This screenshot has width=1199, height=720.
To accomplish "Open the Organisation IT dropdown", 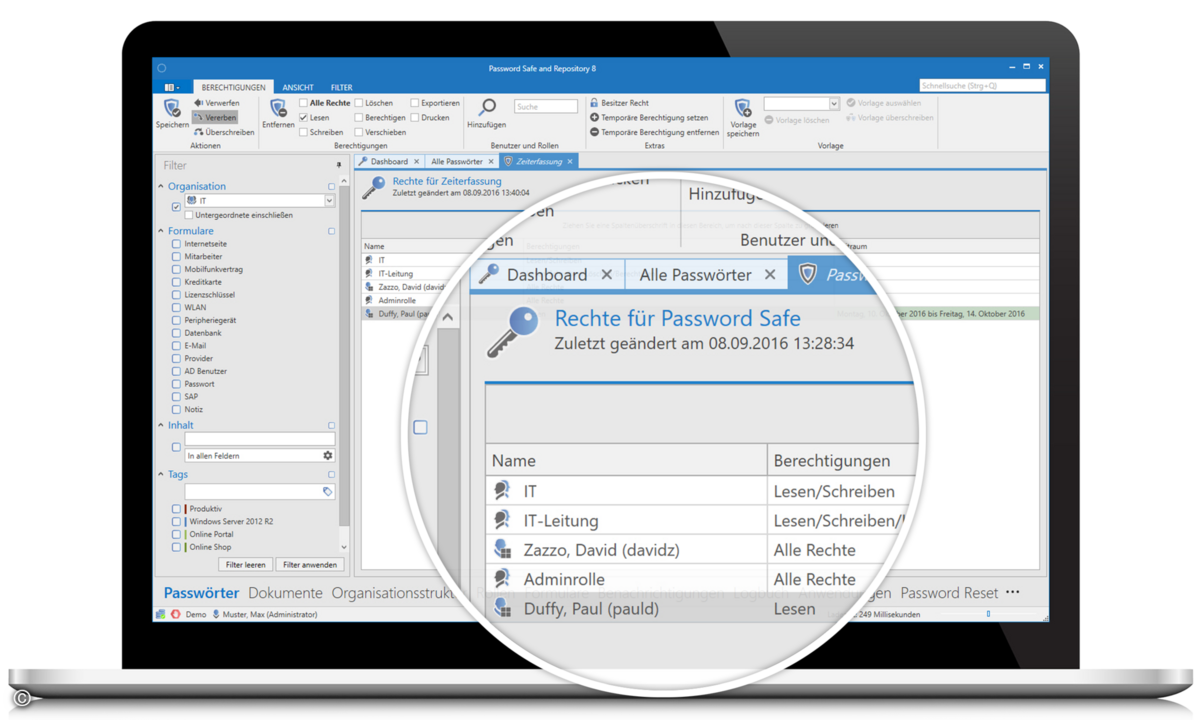I will click(329, 200).
